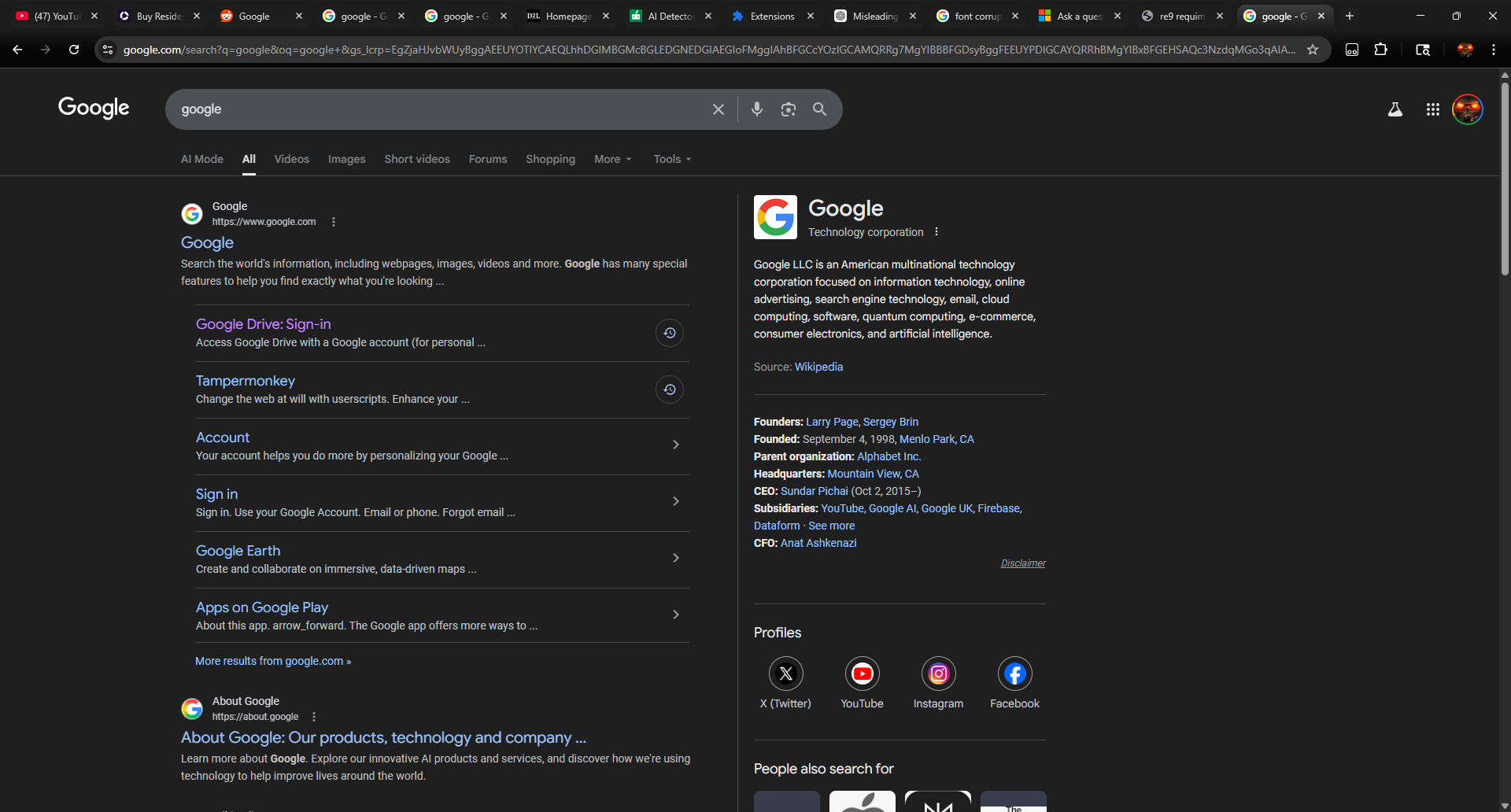Clear the search query with the X
1511x812 pixels.
718,109
